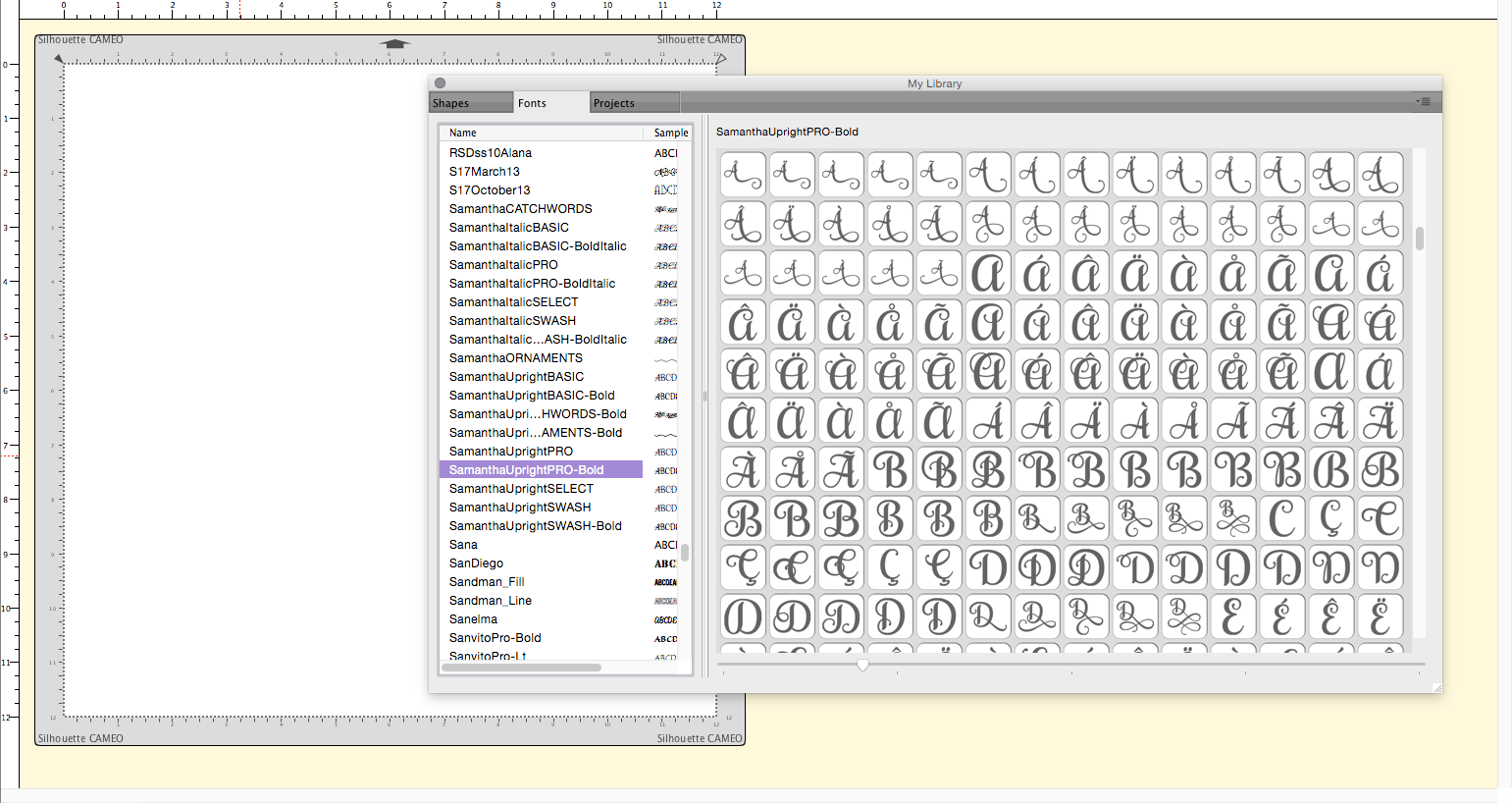Pick the SamanthaUpri...HWORDS-Bold font

(x=559, y=414)
